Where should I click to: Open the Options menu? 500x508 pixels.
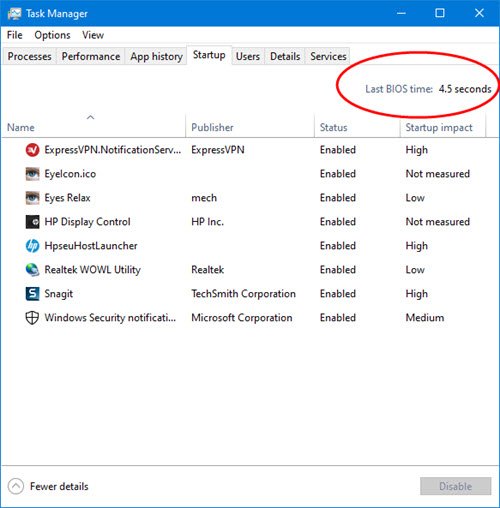[52, 35]
